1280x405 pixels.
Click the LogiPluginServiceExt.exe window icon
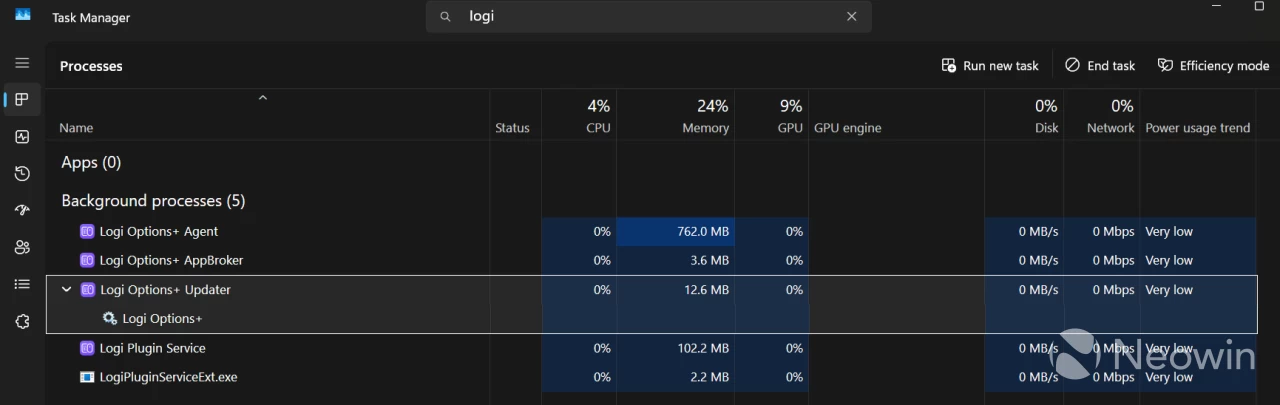pyautogui.click(x=87, y=378)
